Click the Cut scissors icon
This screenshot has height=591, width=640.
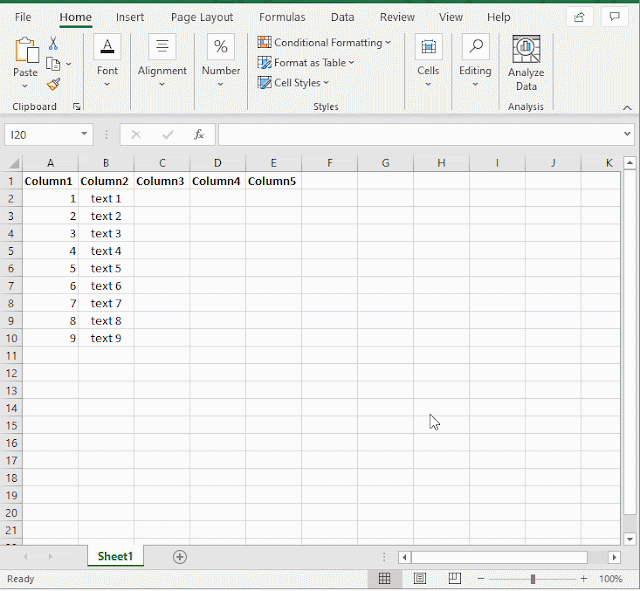click(53, 43)
